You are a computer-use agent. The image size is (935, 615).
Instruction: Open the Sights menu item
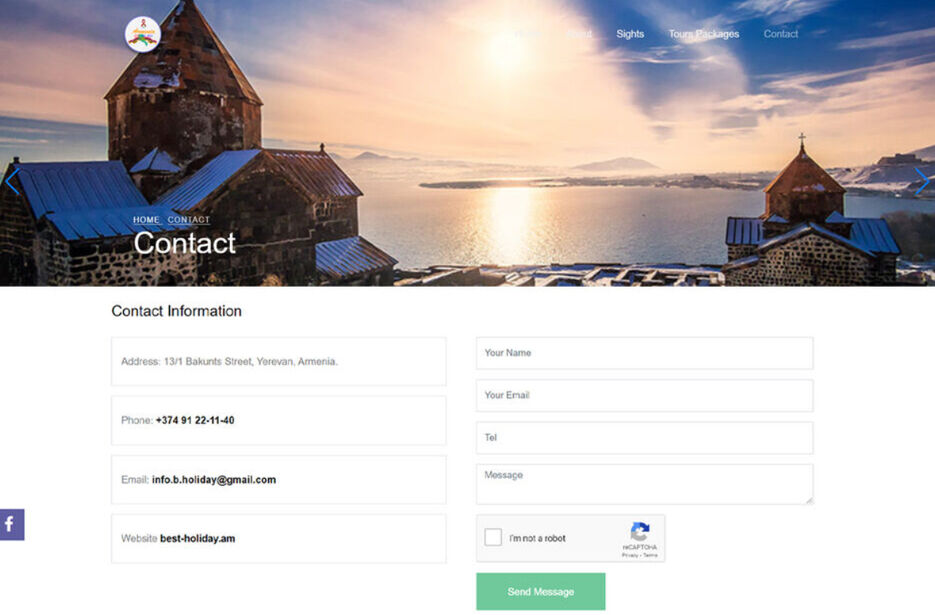click(630, 34)
